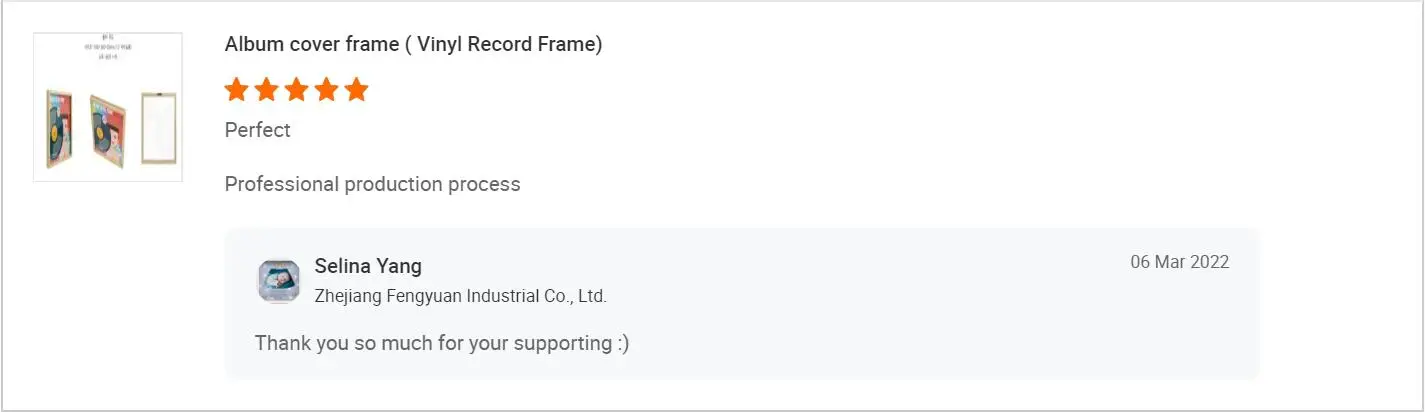Click the fourth orange rating star
1425x412 pixels.
[326, 90]
